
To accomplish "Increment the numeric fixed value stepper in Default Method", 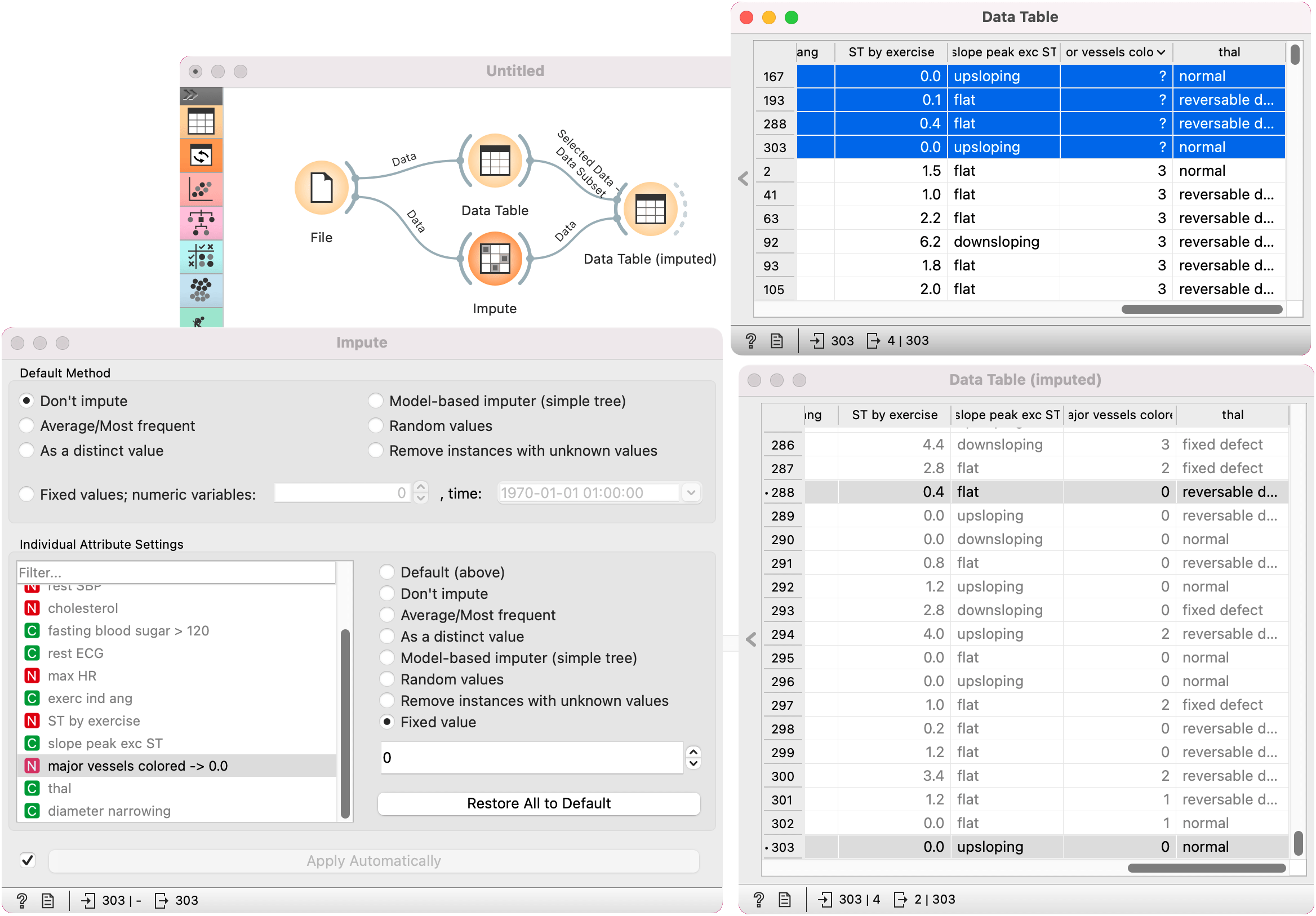I will [421, 487].
